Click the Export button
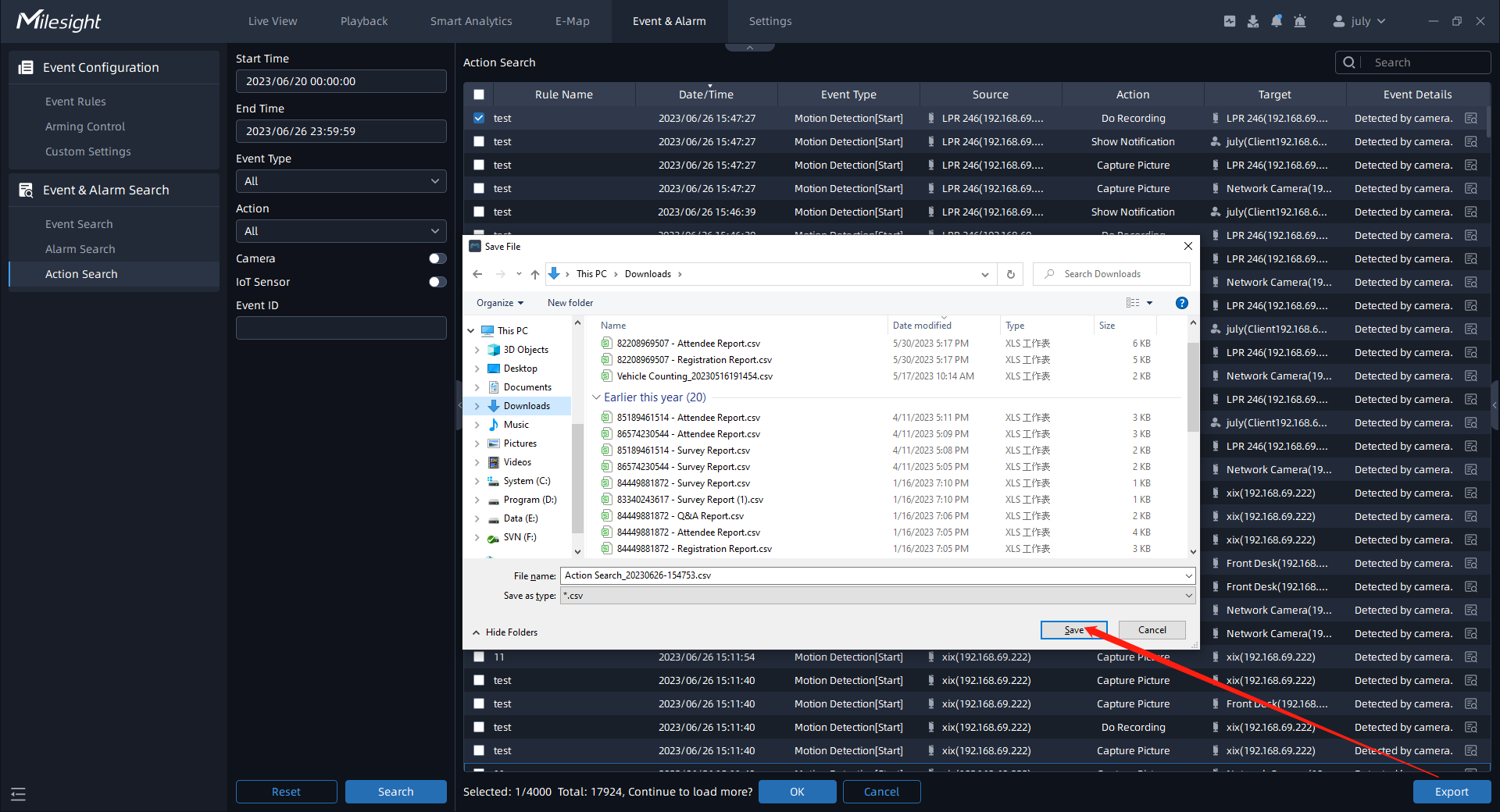The image size is (1500, 812). coord(1452,792)
